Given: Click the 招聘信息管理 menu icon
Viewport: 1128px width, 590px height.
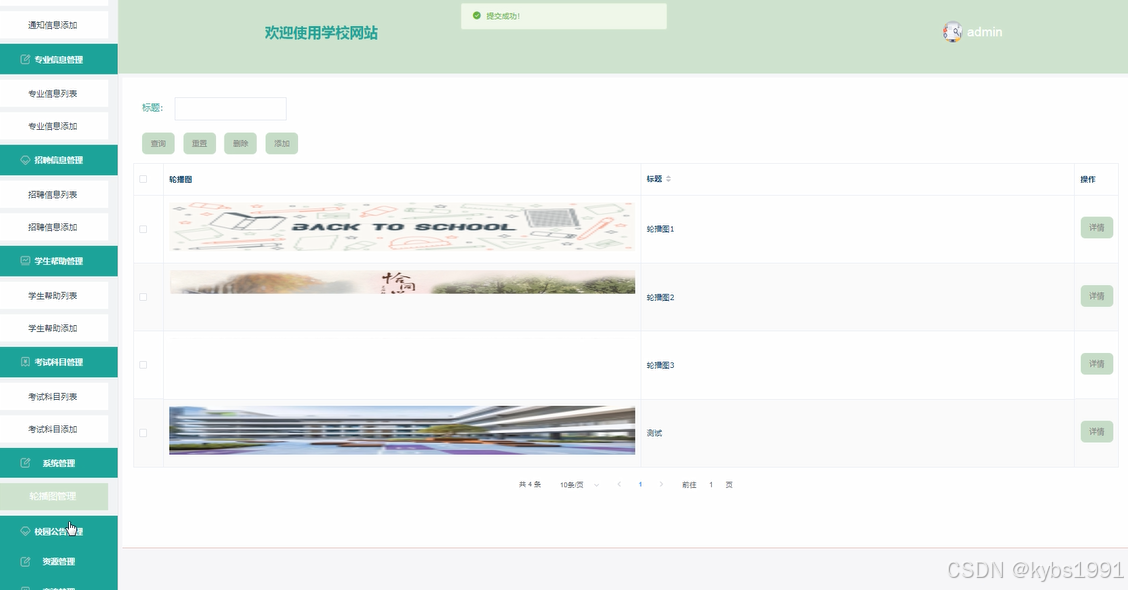Looking at the screenshot, I should (25, 160).
